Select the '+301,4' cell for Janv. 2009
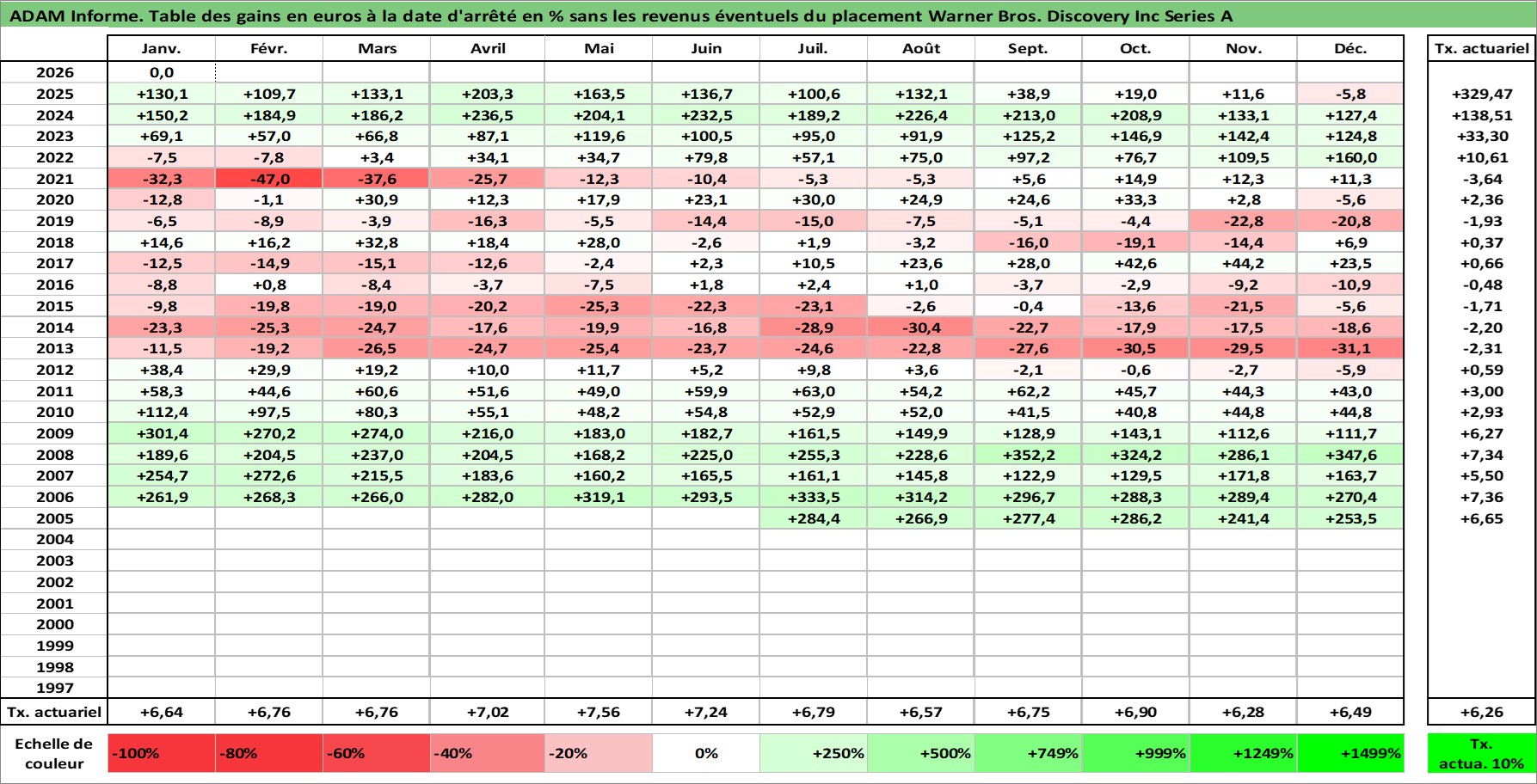The width and height of the screenshot is (1537, 784). point(161,433)
